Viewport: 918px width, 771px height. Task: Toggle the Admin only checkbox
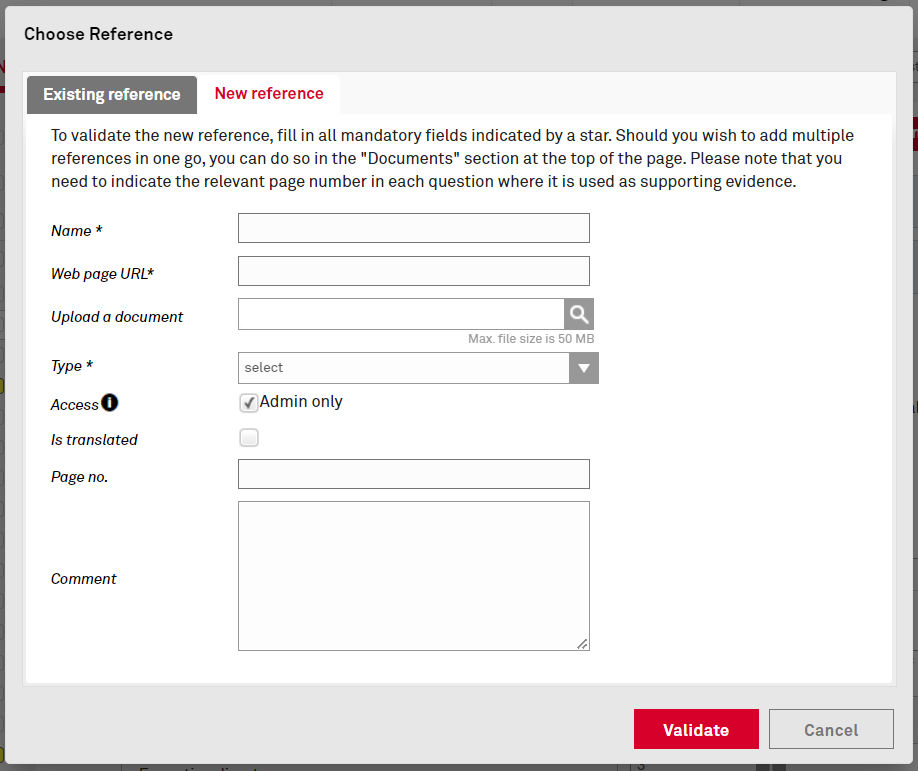249,403
